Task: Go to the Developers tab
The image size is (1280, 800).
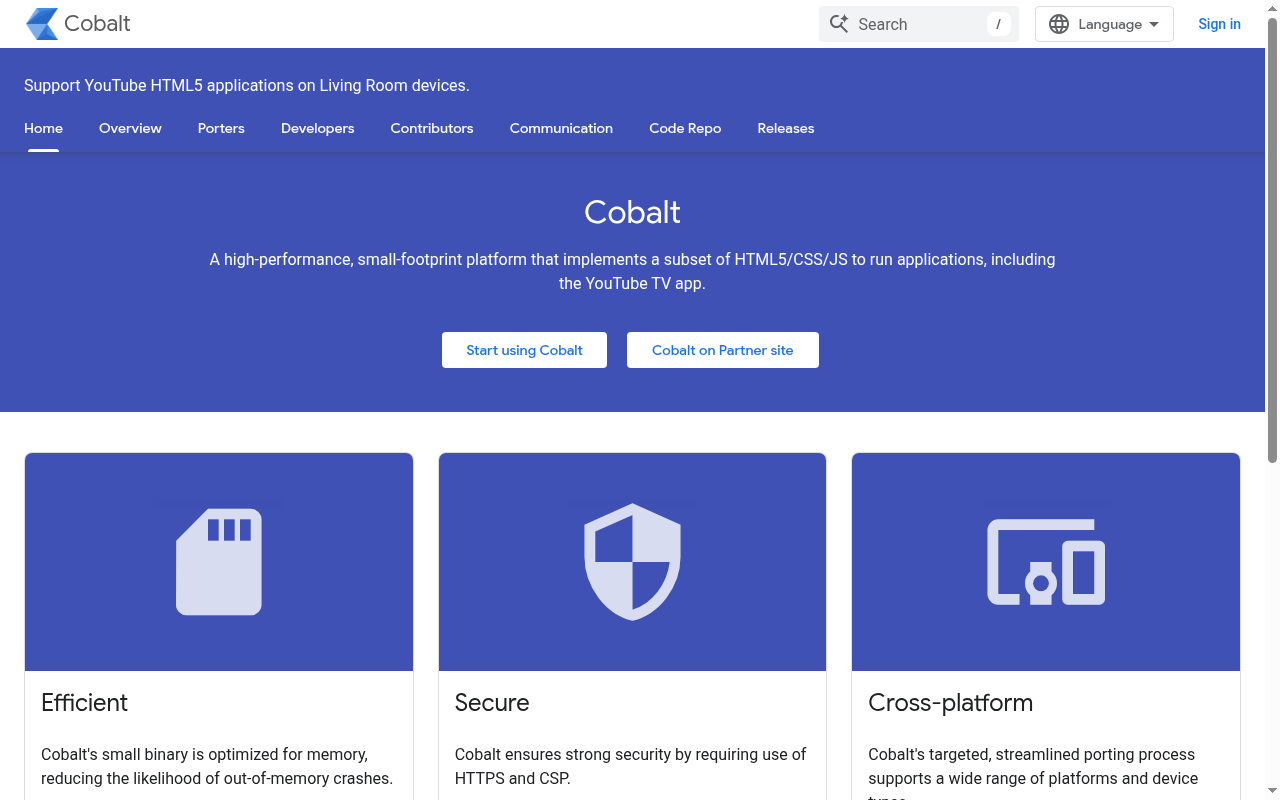Action: pyautogui.click(x=318, y=128)
